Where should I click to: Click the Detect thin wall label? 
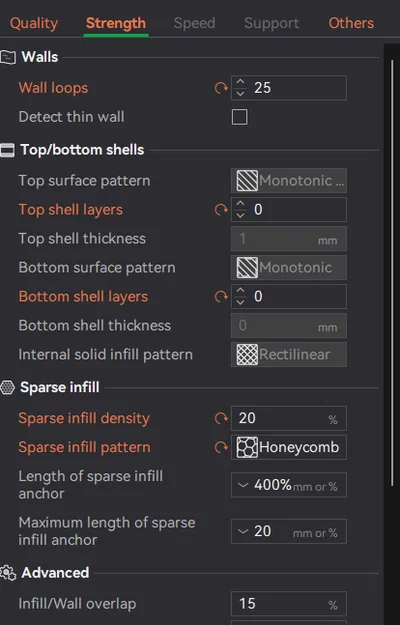click(x=71, y=117)
